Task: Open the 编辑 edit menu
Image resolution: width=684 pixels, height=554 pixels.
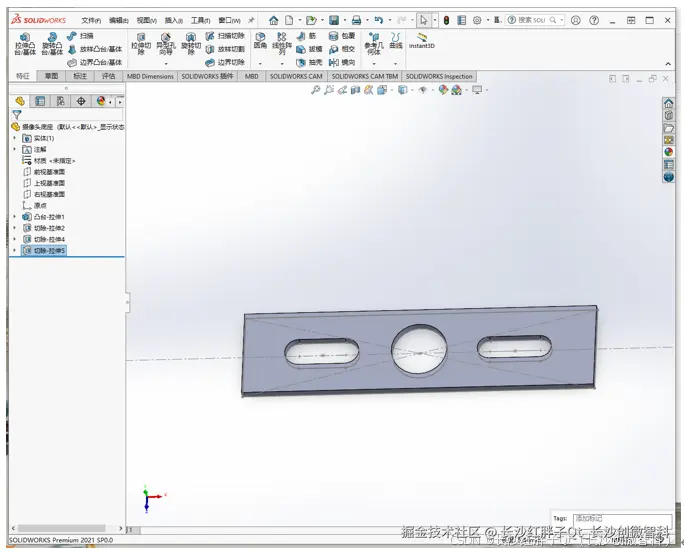Action: pos(119,21)
